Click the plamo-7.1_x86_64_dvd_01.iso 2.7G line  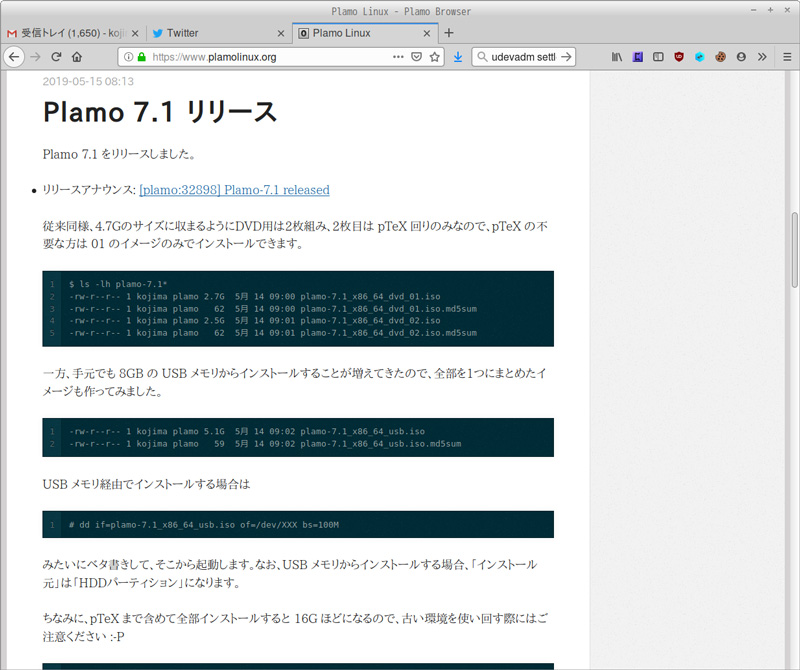pos(255,296)
